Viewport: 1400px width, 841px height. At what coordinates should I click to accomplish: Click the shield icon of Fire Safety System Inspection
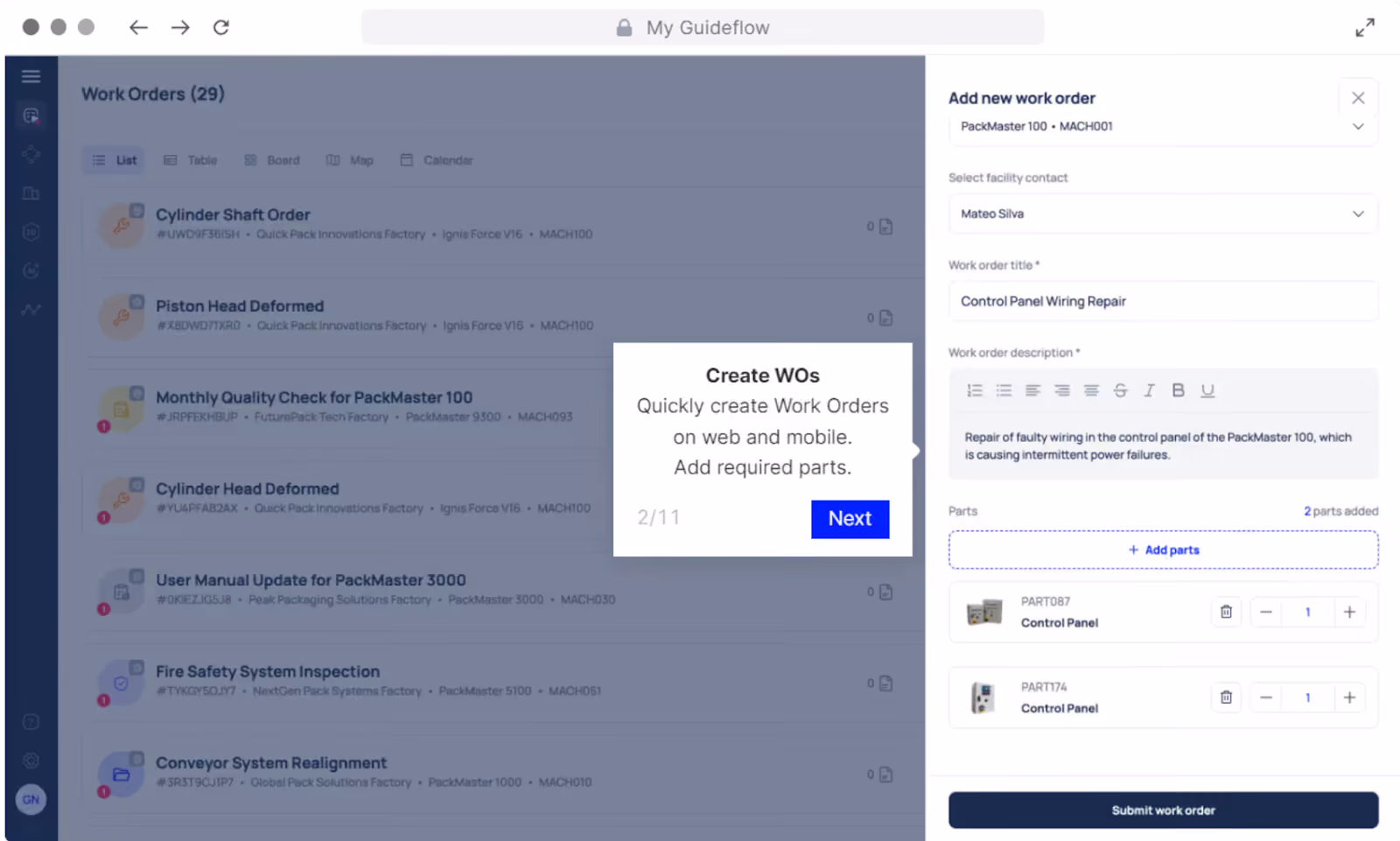point(121,683)
